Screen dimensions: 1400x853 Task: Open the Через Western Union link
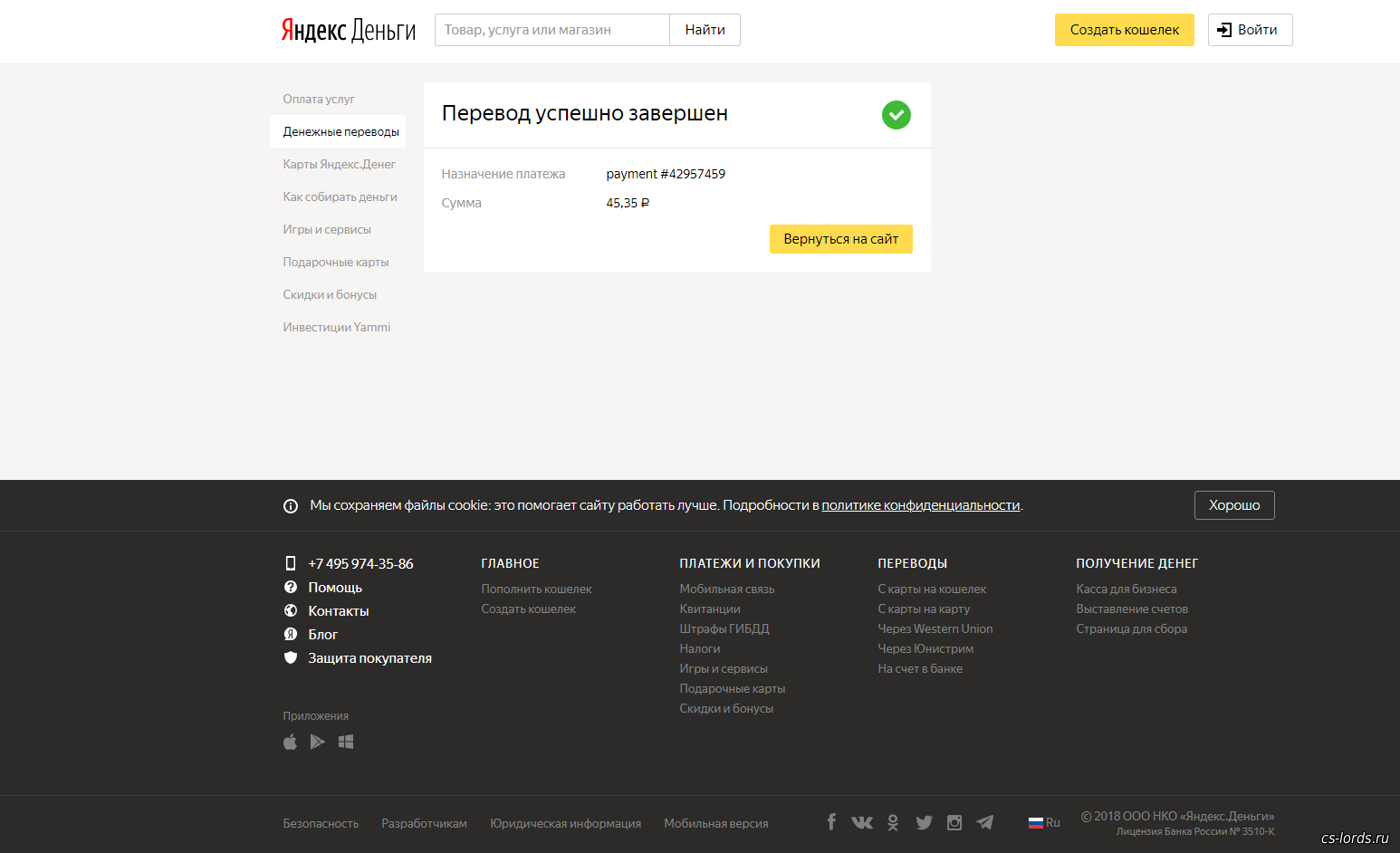tap(935, 628)
